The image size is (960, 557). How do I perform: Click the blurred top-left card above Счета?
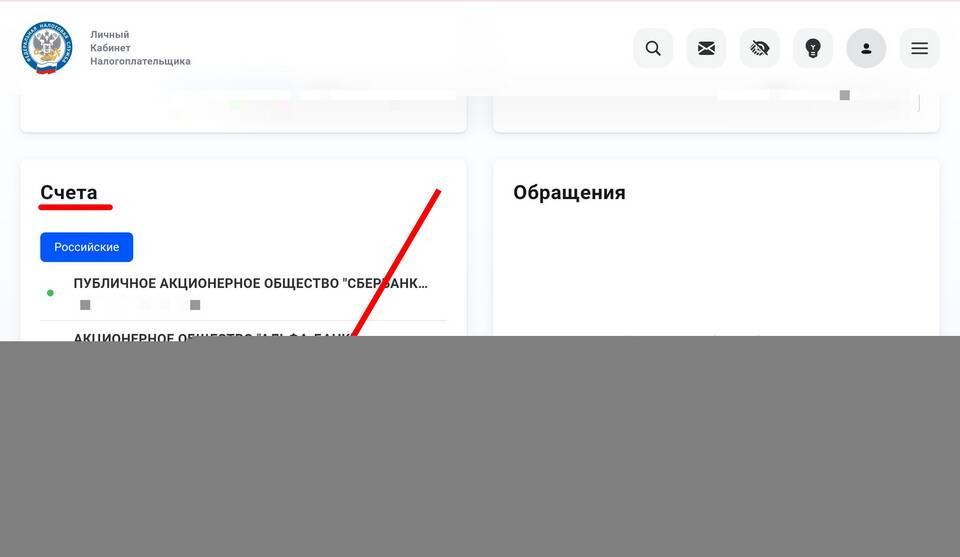243,113
